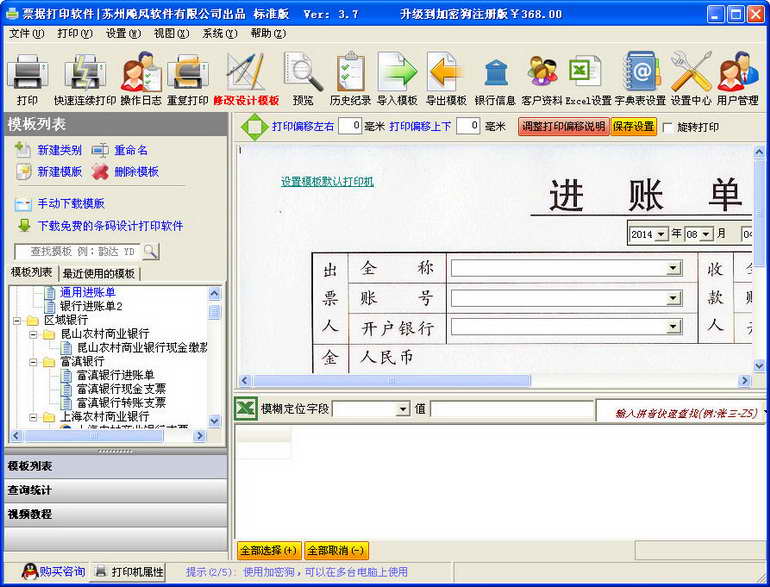The width and height of the screenshot is (770, 587).
Task: Click template tree horizontal scrollbar thumb
Action: (x=93, y=436)
